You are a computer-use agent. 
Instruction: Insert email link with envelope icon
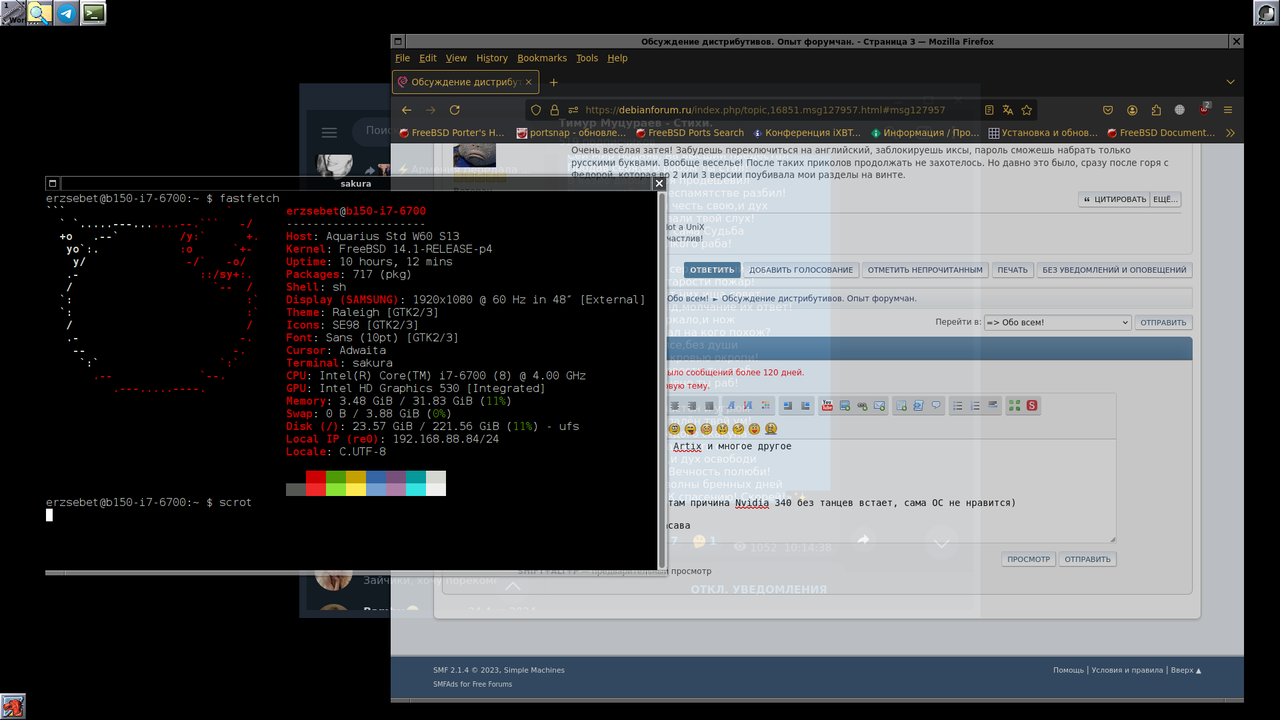[x=880, y=405]
